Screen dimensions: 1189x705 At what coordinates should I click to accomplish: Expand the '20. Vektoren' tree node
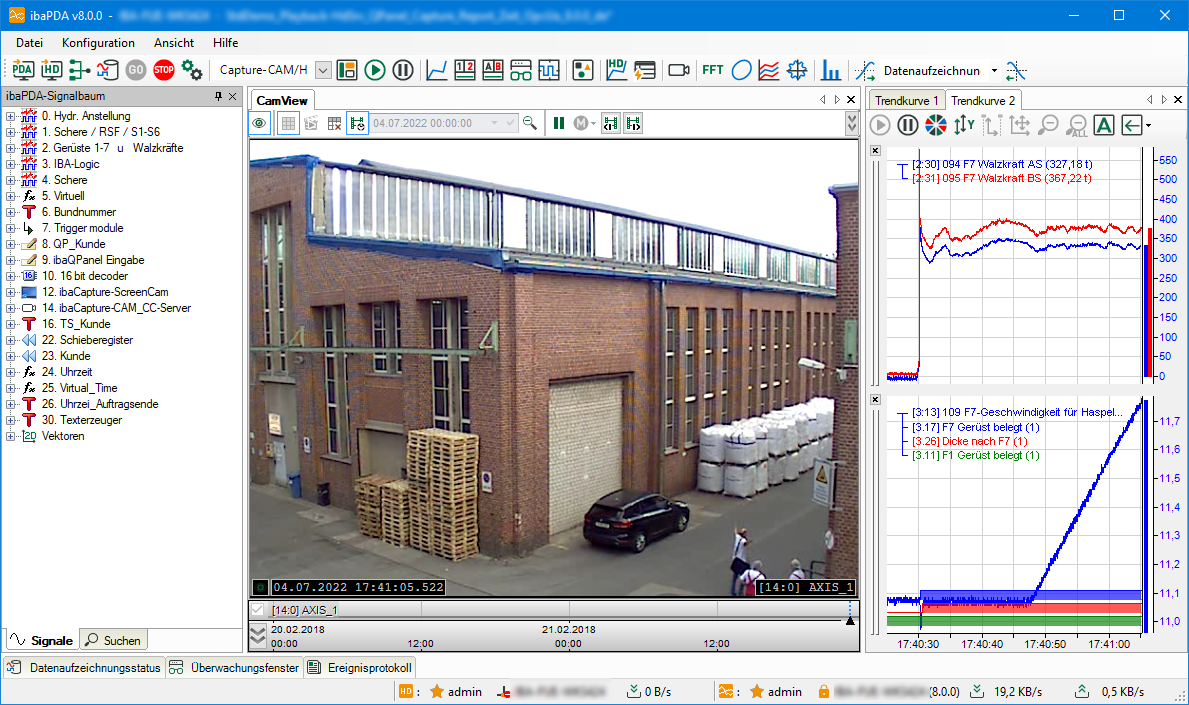point(10,436)
